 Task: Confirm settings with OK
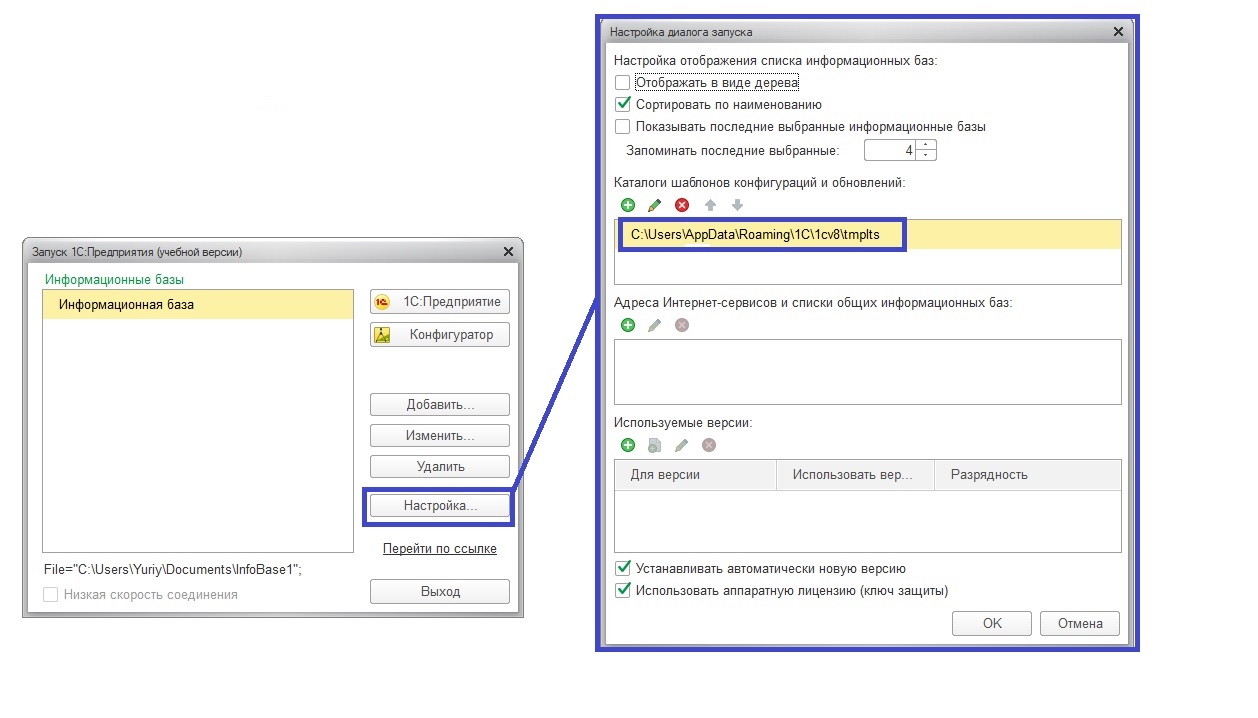pos(992,623)
